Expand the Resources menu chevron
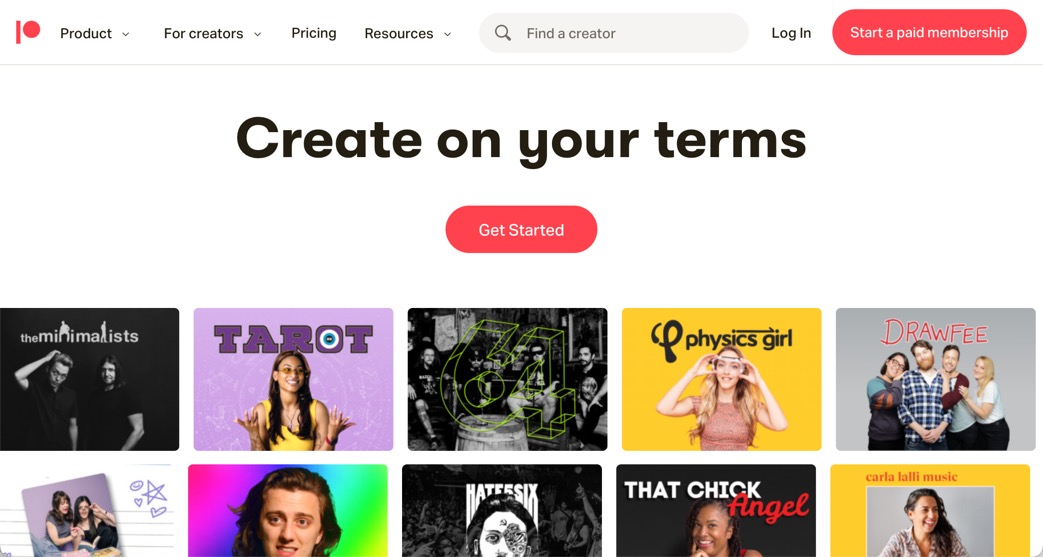 click(448, 34)
